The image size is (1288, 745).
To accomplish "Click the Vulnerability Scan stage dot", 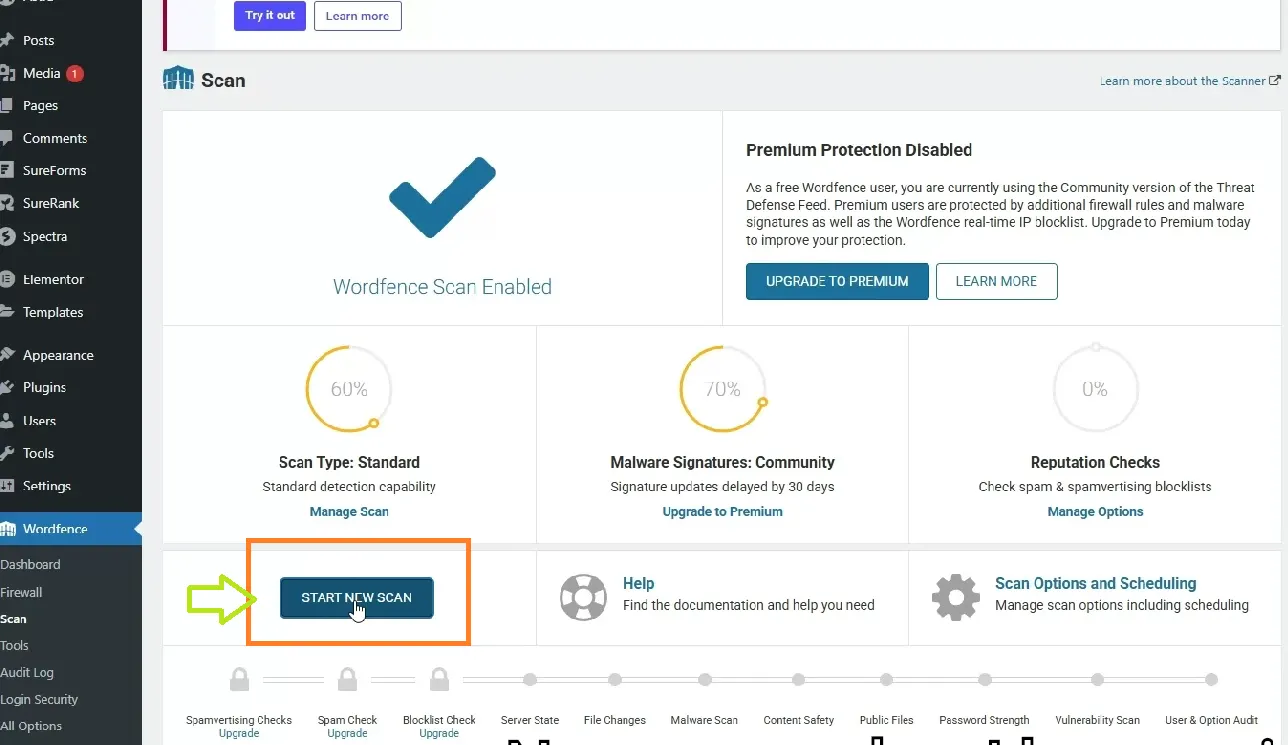I will [x=1098, y=680].
